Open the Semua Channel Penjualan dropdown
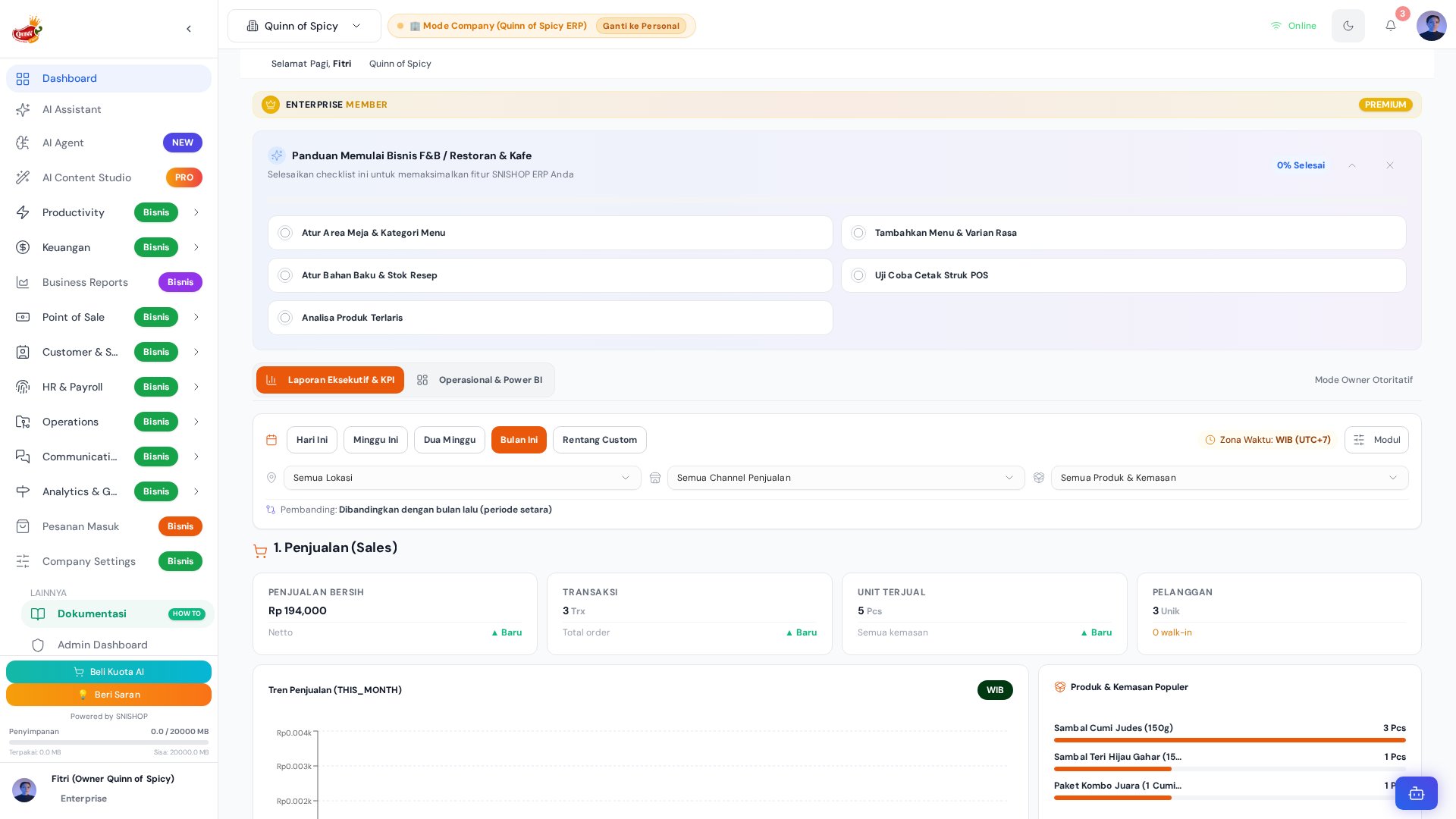This screenshot has height=819, width=1456. tap(846, 478)
